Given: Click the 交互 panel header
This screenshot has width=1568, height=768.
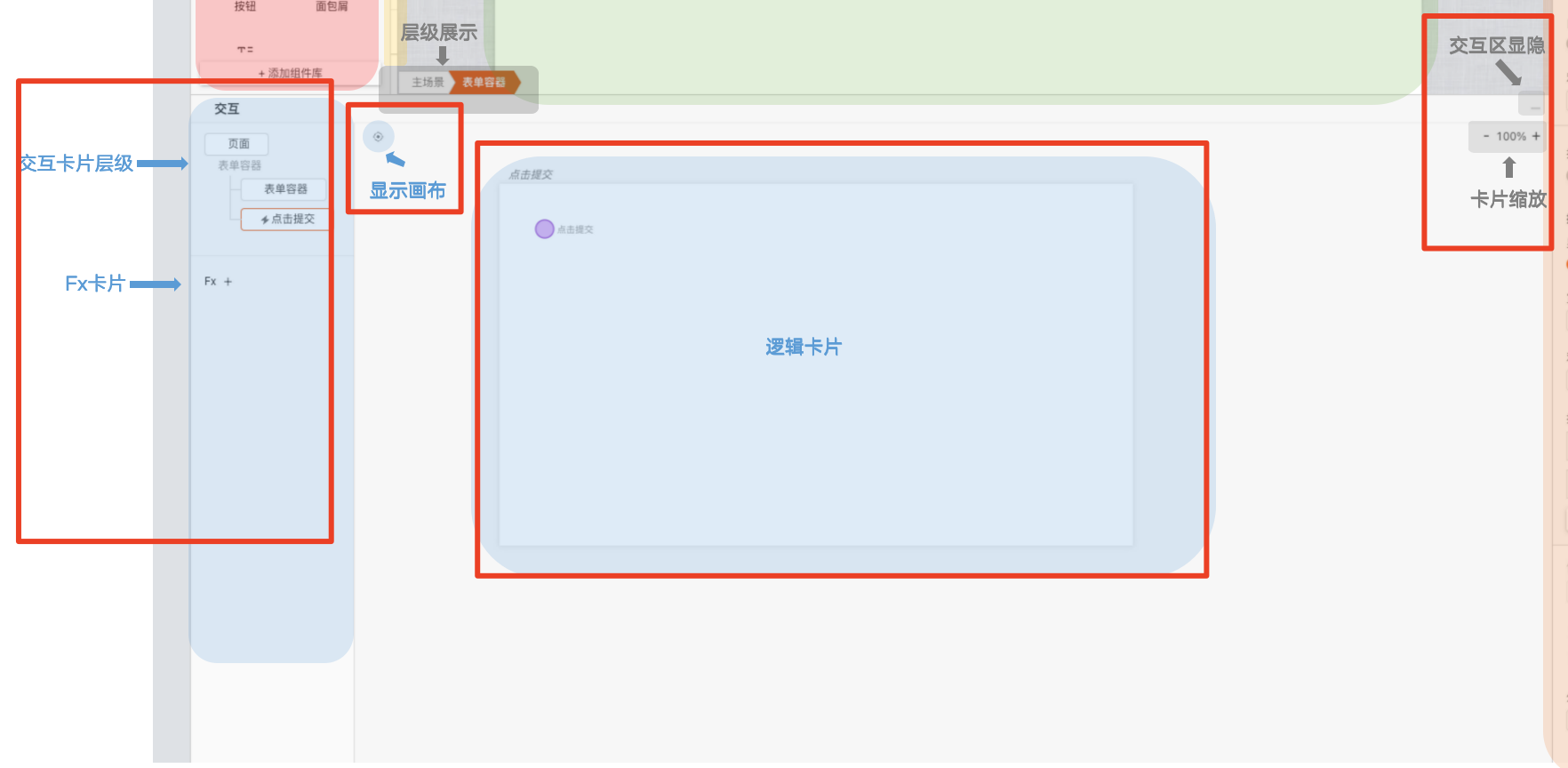Looking at the screenshot, I should tap(227, 109).
